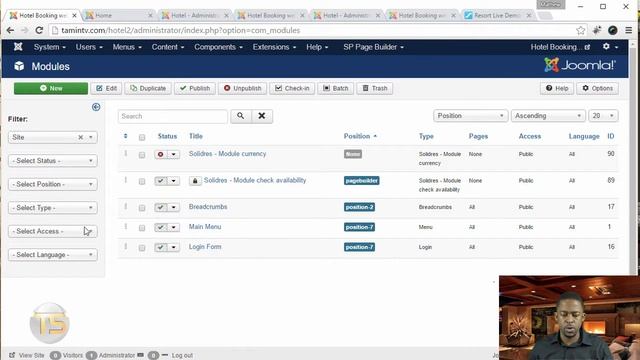The image size is (640, 360).
Task: Click the published checkmark for Breadcrumbs
Action: [161, 207]
